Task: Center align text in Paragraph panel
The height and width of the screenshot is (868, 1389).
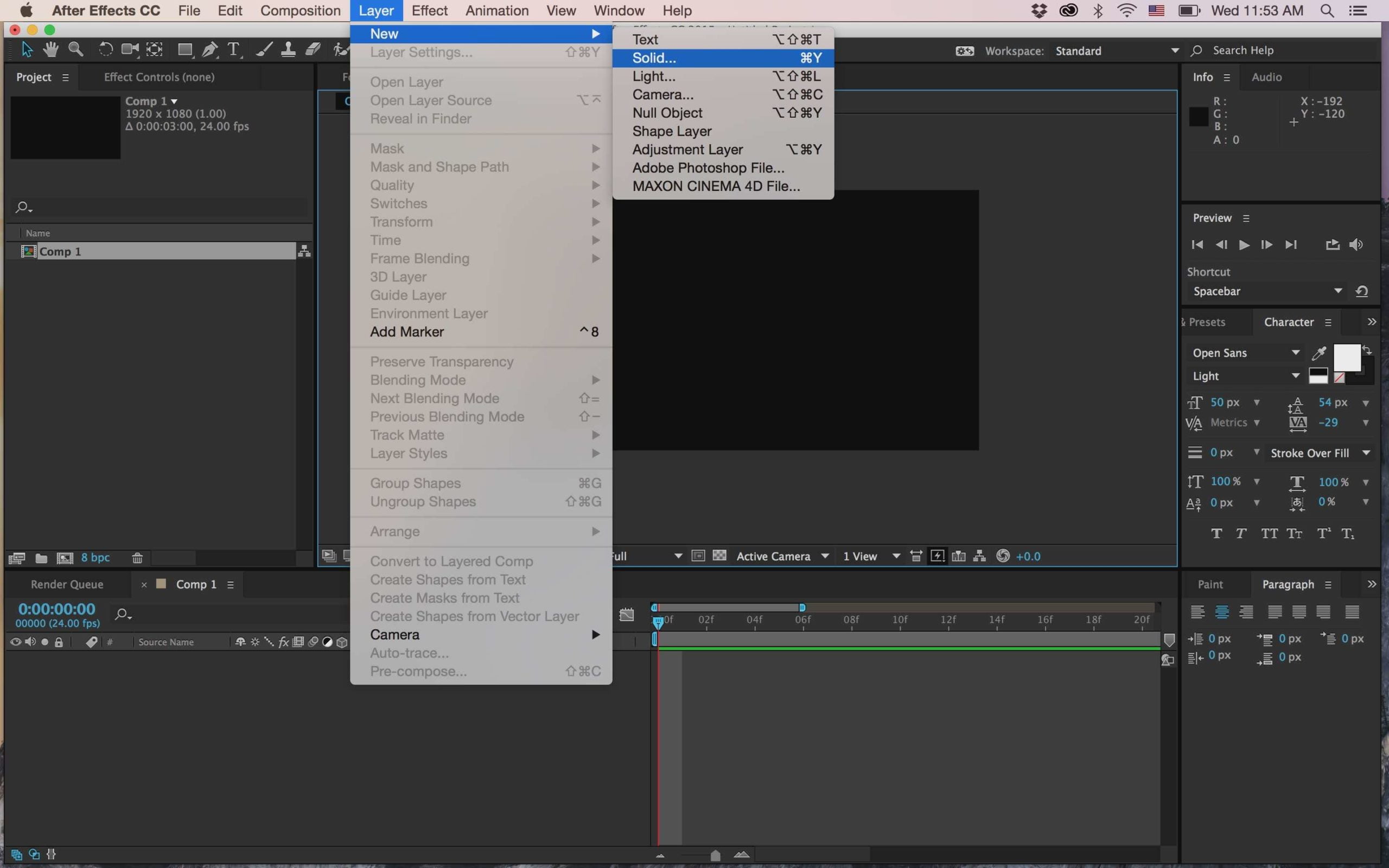Action: pyautogui.click(x=1222, y=612)
